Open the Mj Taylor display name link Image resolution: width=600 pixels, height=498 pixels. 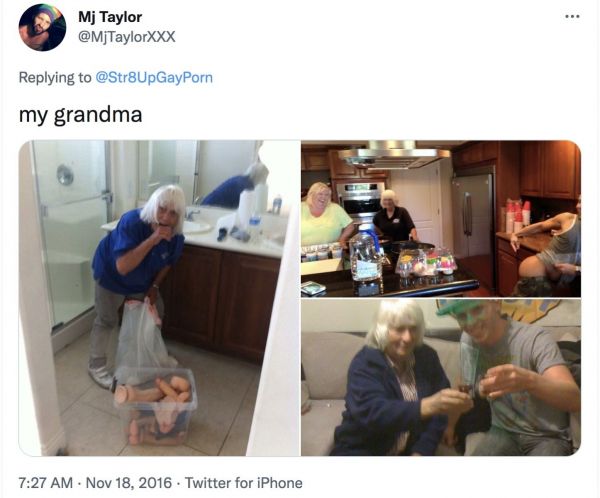(110, 17)
